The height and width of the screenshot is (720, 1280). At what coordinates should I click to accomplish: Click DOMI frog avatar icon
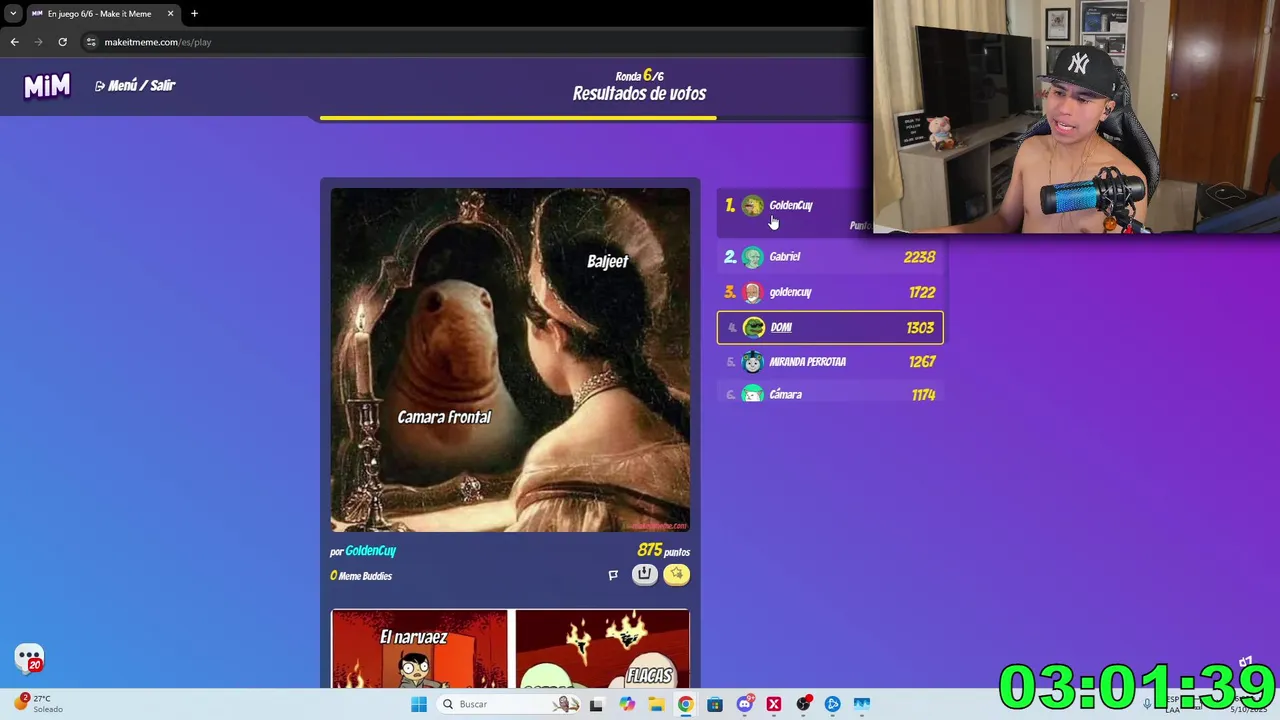click(753, 327)
